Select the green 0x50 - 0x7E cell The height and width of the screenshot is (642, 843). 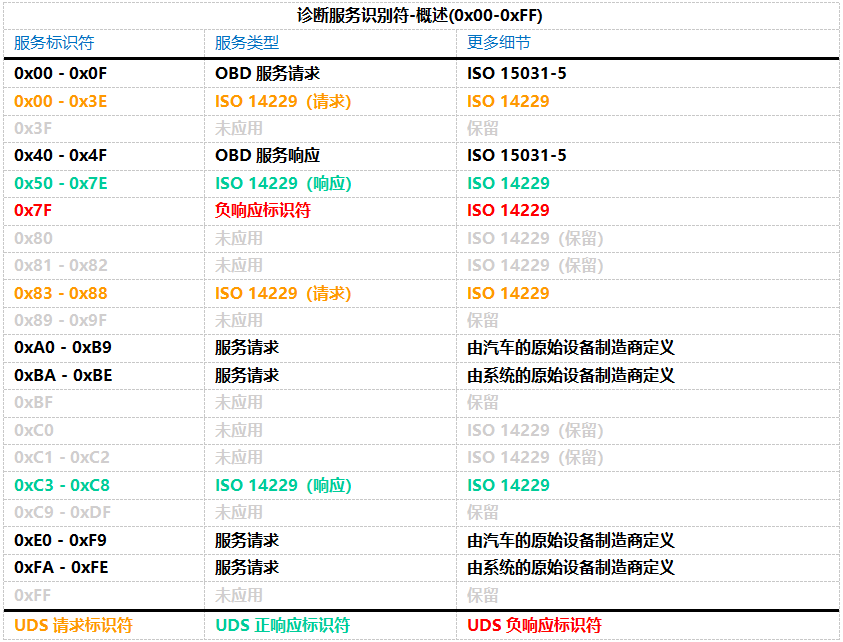coord(60,183)
